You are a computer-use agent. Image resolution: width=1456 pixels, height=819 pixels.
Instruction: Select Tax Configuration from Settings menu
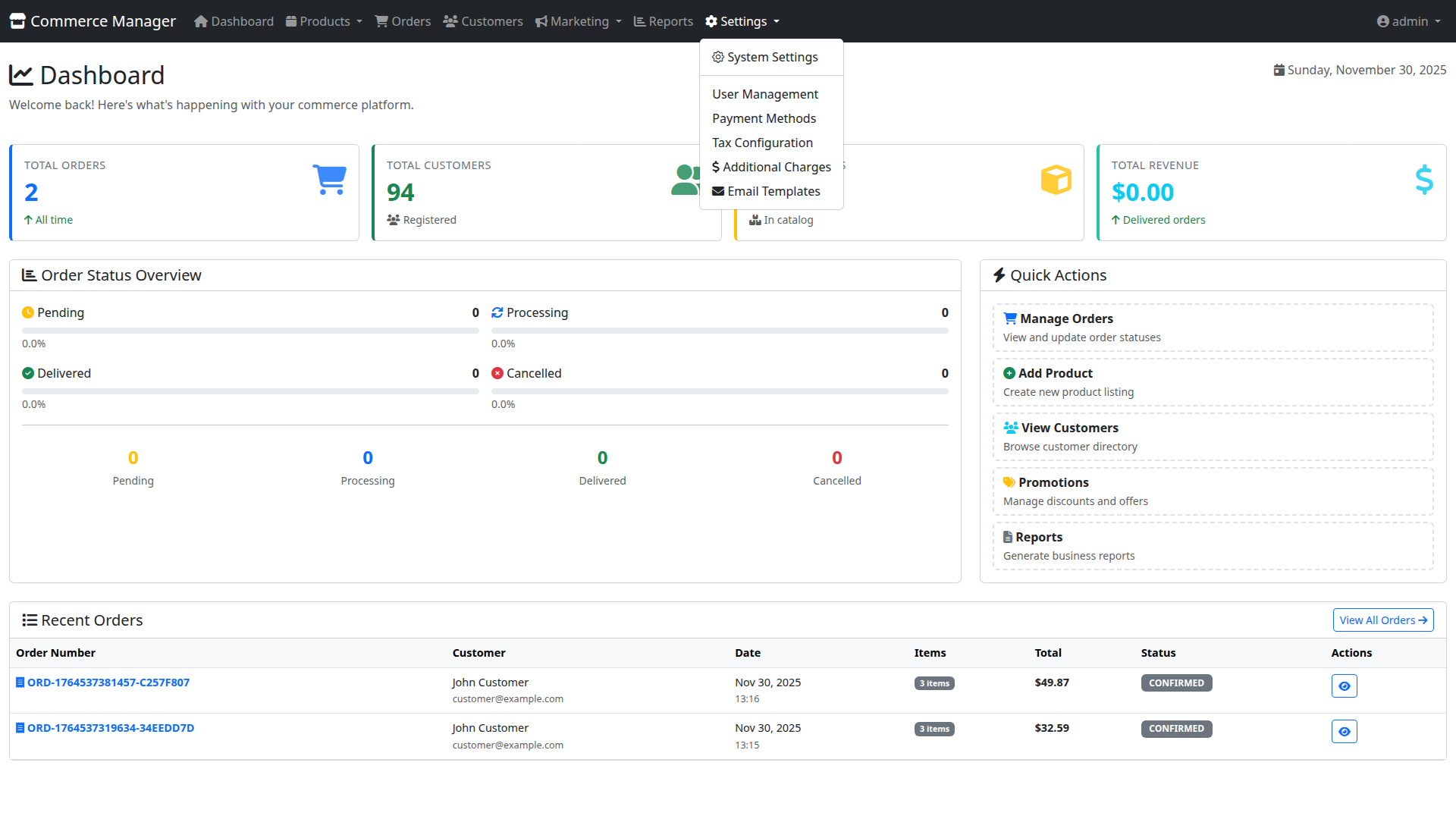[762, 143]
